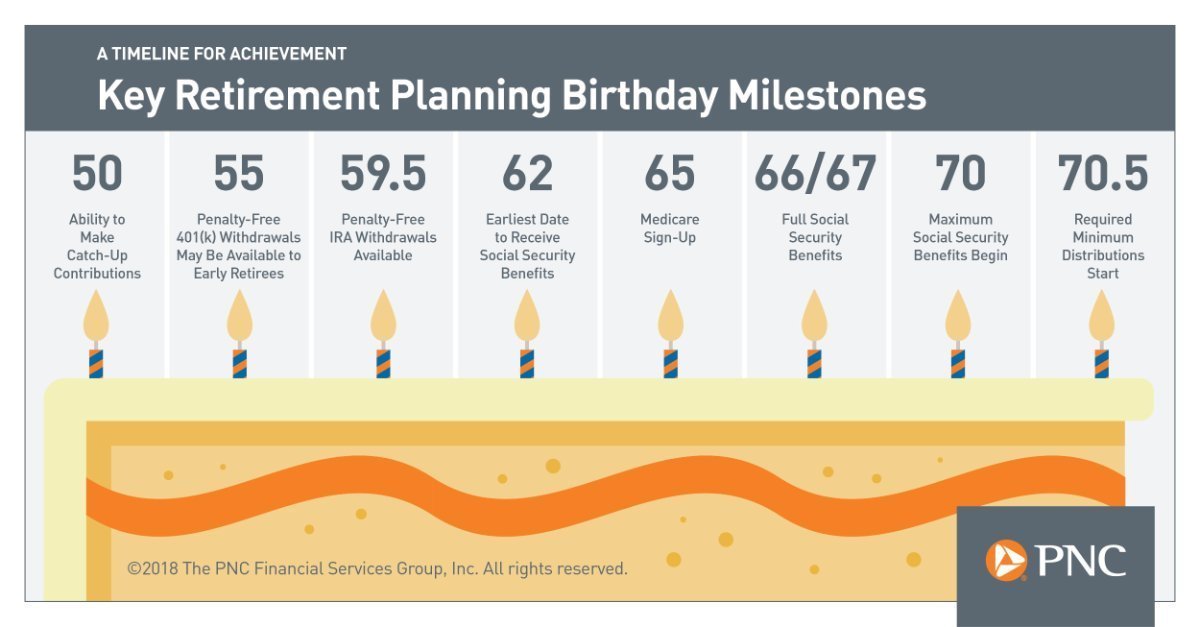The image size is (1200, 627).
Task: Click the Penalty-Free IRA Withdrawals Available text
Action: coord(383,237)
